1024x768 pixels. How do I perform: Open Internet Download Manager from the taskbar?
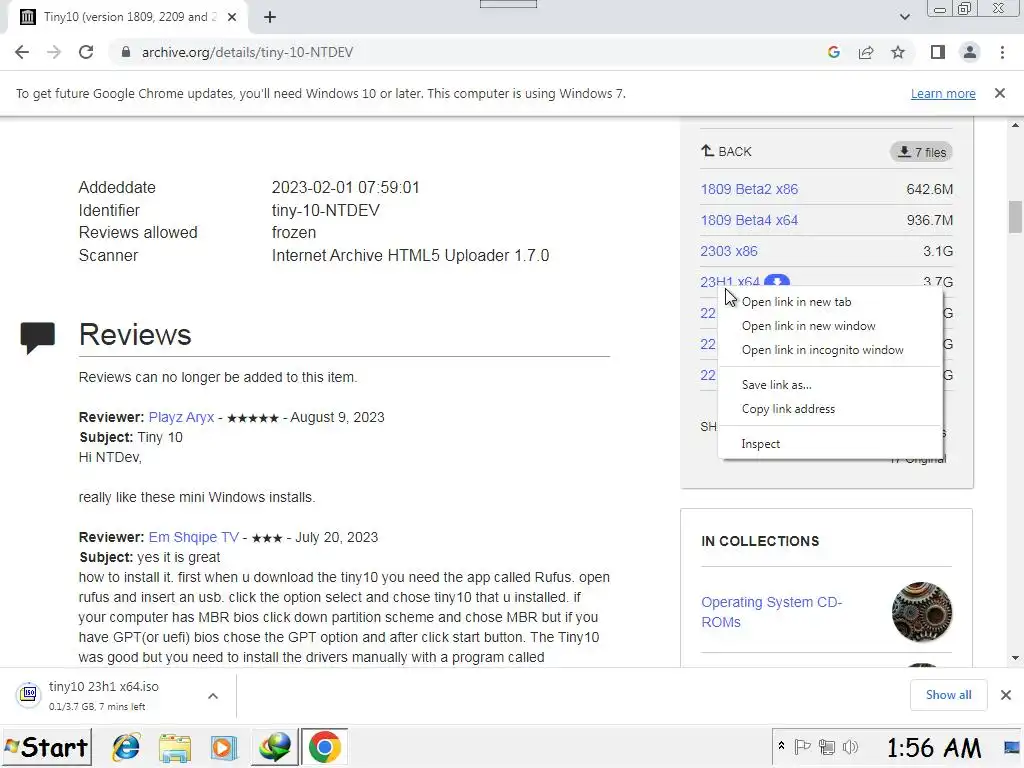pos(275,747)
